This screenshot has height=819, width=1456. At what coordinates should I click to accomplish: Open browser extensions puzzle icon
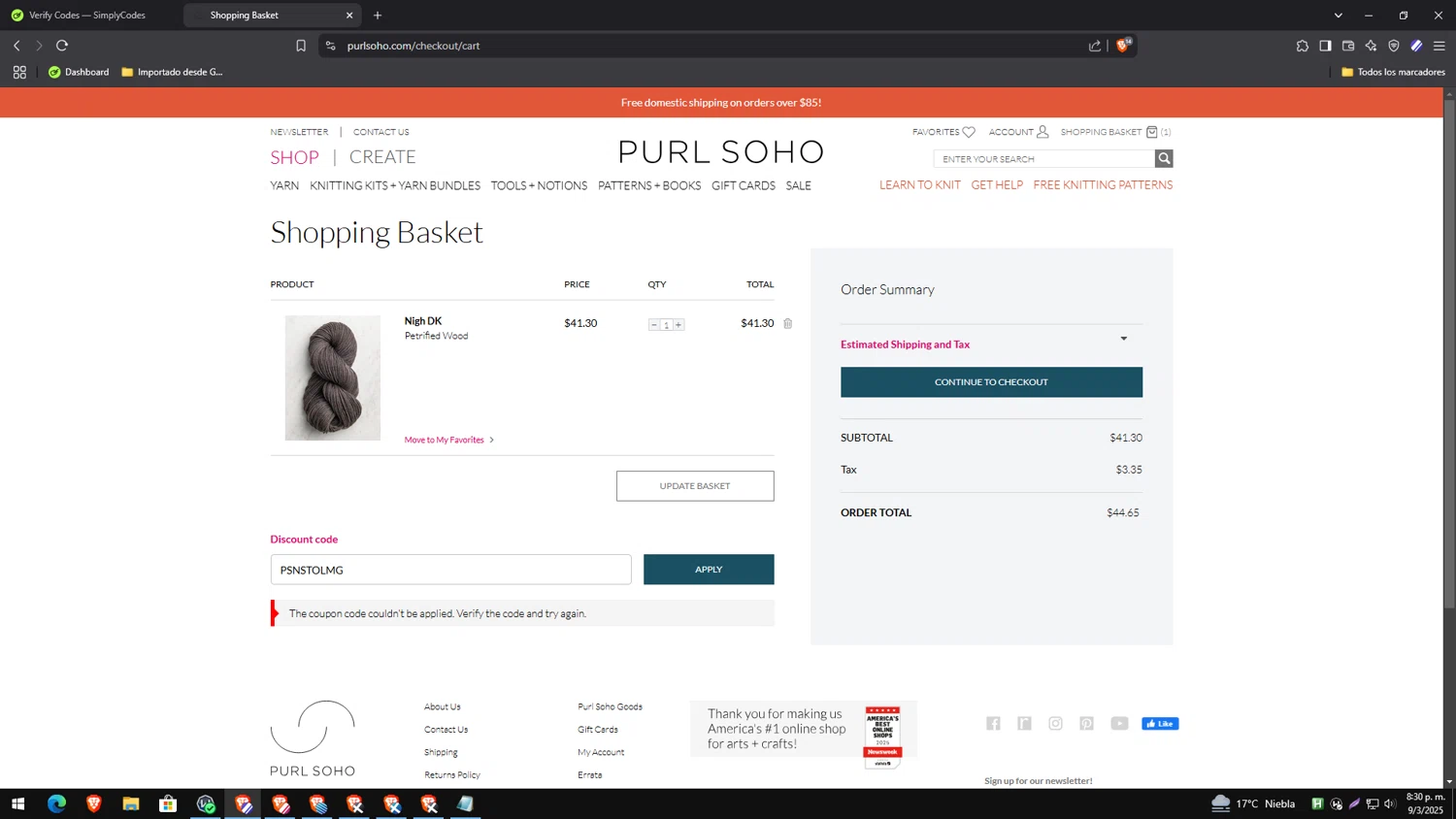pos(1303,46)
